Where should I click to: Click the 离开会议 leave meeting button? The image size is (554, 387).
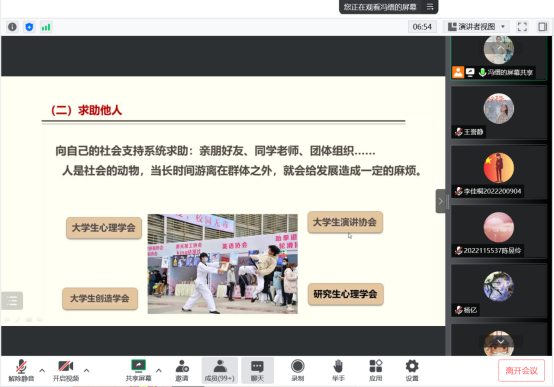coord(521,370)
